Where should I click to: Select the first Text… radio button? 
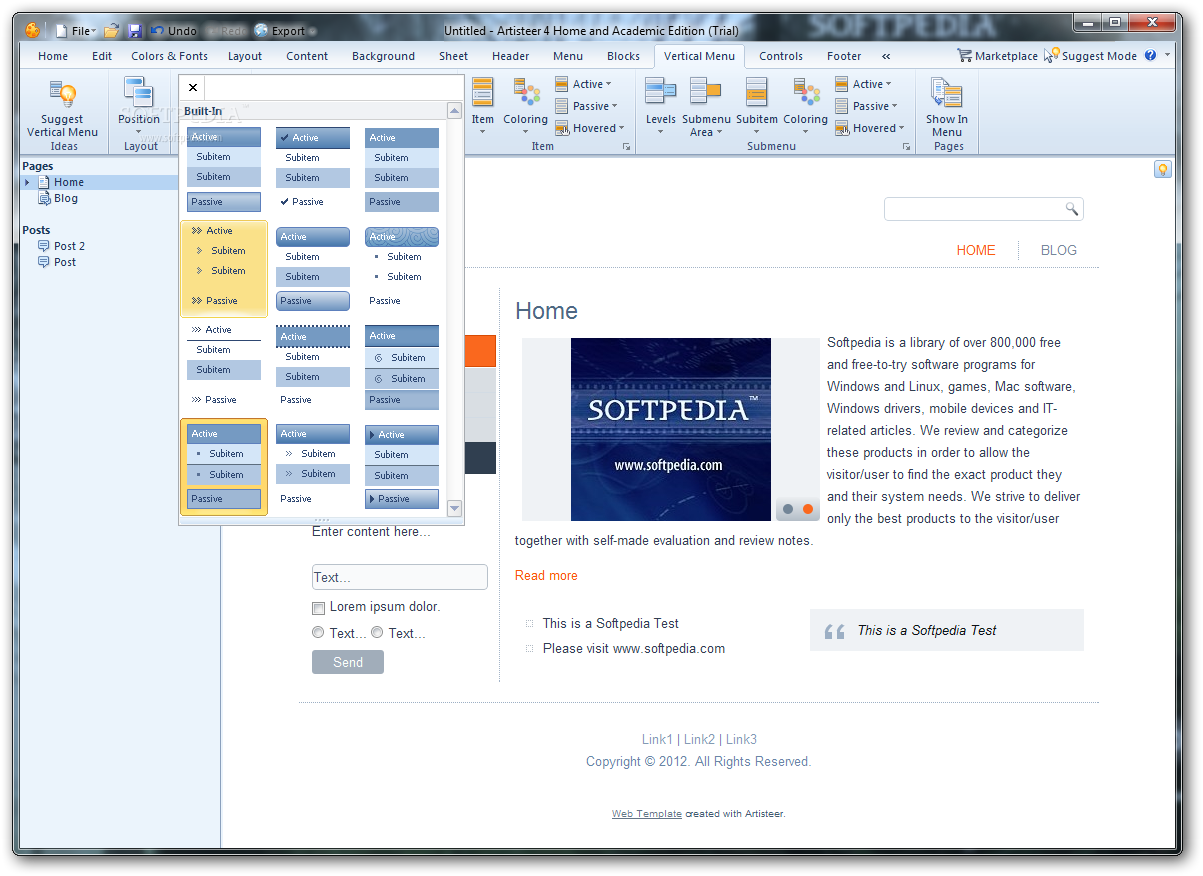(x=318, y=632)
